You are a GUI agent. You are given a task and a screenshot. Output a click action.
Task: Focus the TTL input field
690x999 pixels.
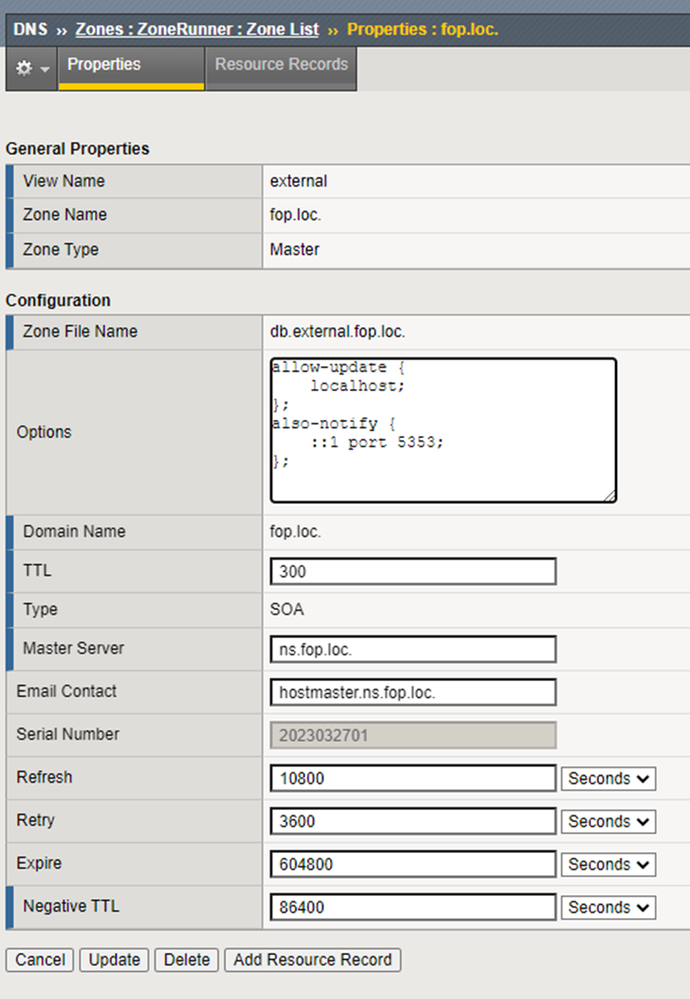(413, 571)
